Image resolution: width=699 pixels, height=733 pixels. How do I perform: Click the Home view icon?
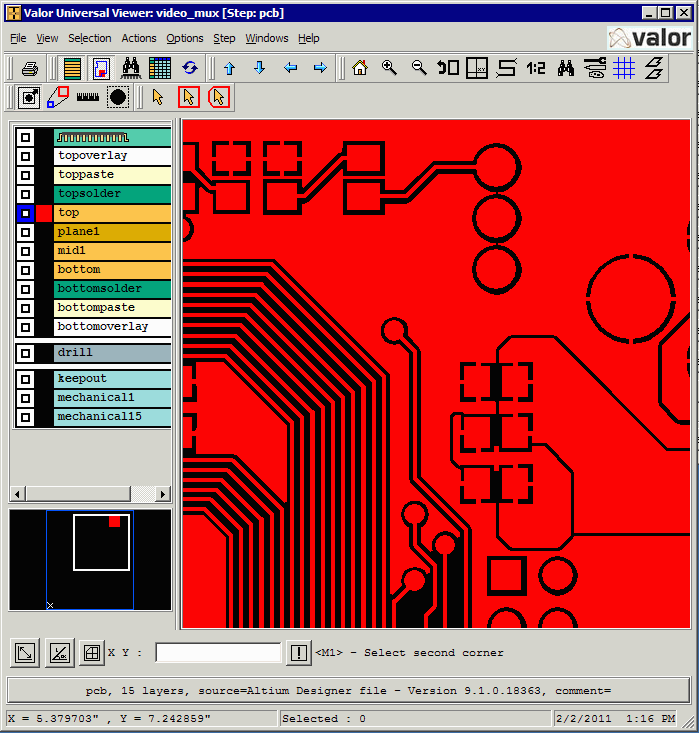[x=360, y=69]
